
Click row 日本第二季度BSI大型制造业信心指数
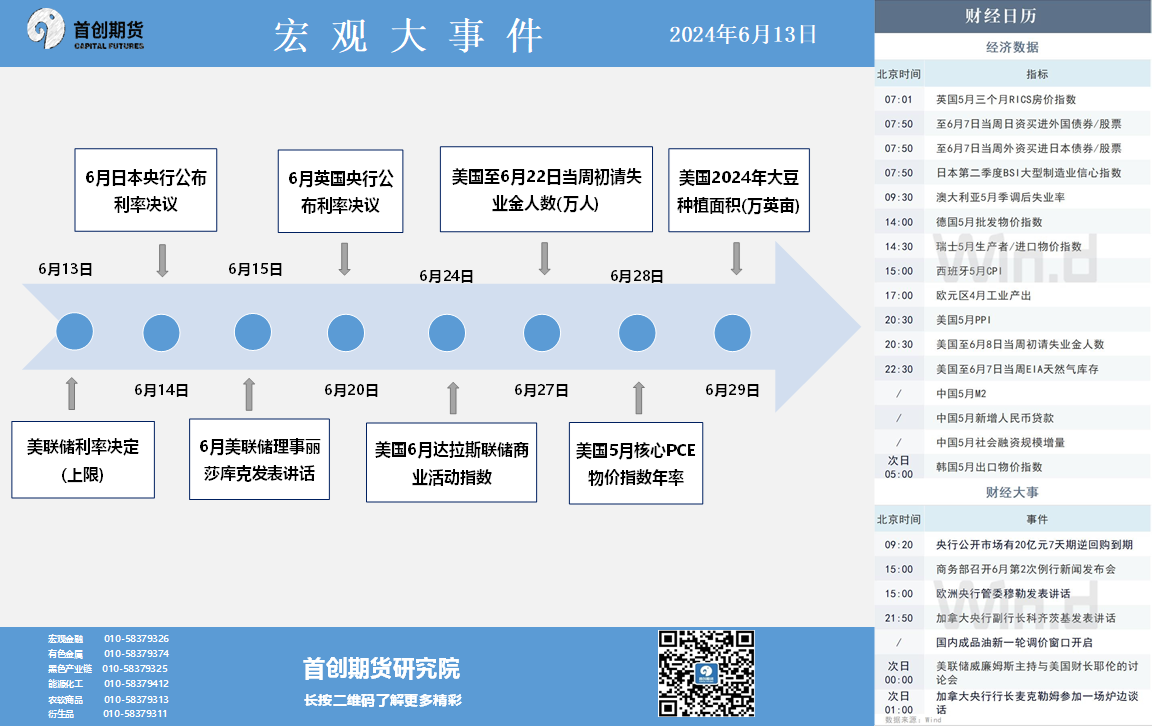(1012, 173)
